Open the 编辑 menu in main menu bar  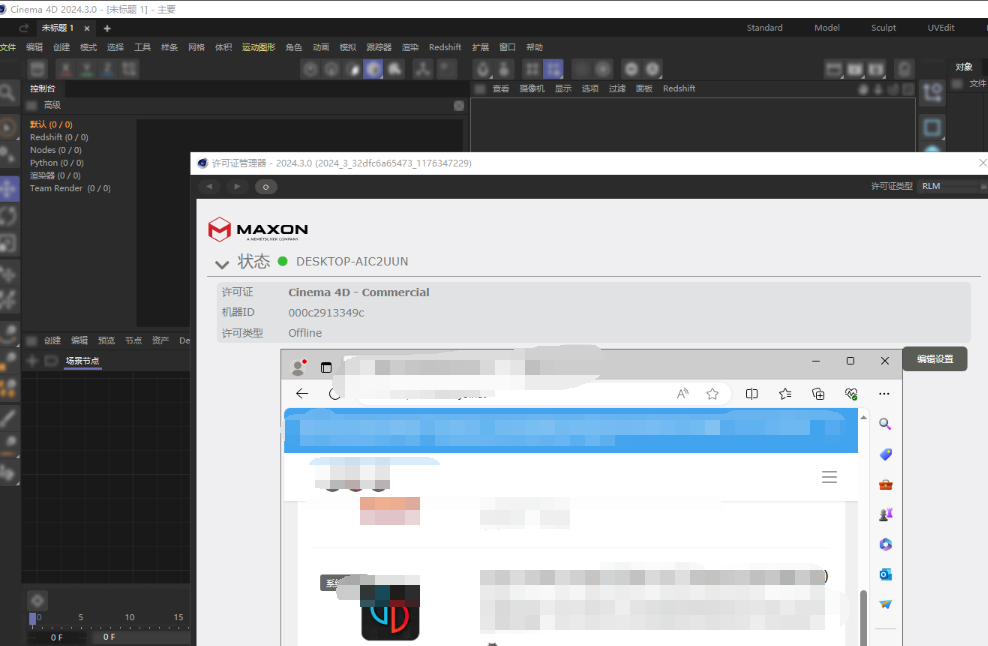coord(35,47)
